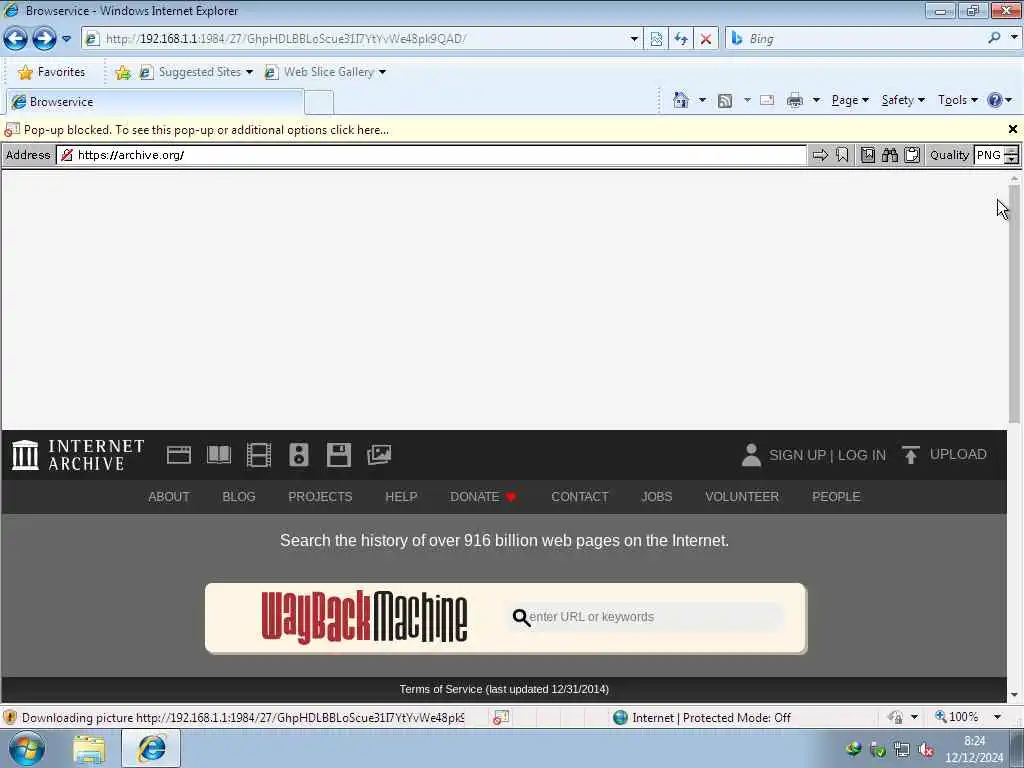Viewport: 1024px width, 768px height.
Task: Click the Internet Archive Web icon
Action: click(178, 455)
